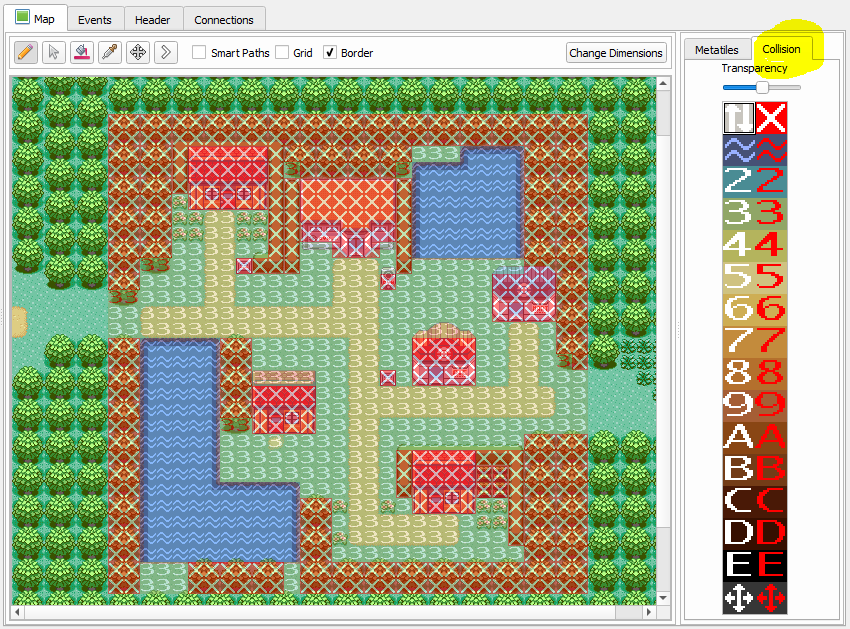
Task: Pick the red 4 elevation tile
Action: pyautogui.click(x=771, y=245)
